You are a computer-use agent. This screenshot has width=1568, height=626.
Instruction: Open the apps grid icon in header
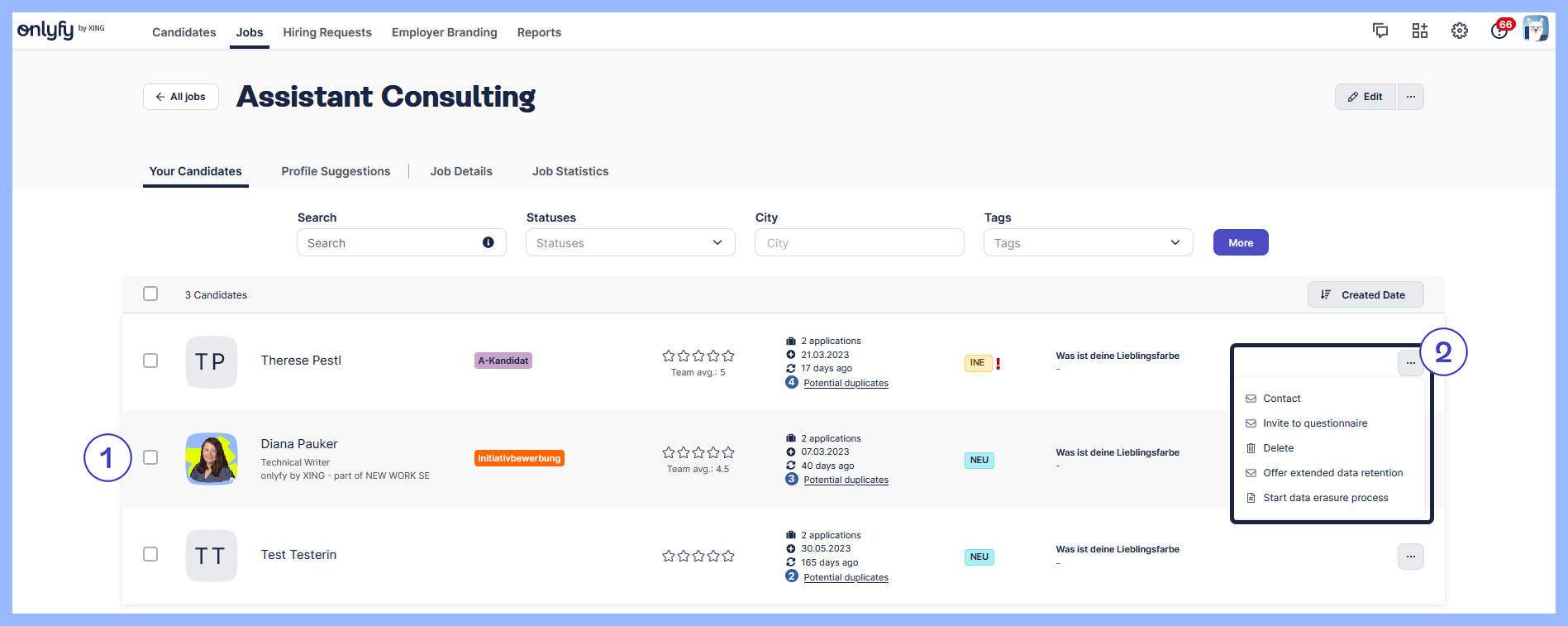[x=1419, y=31]
